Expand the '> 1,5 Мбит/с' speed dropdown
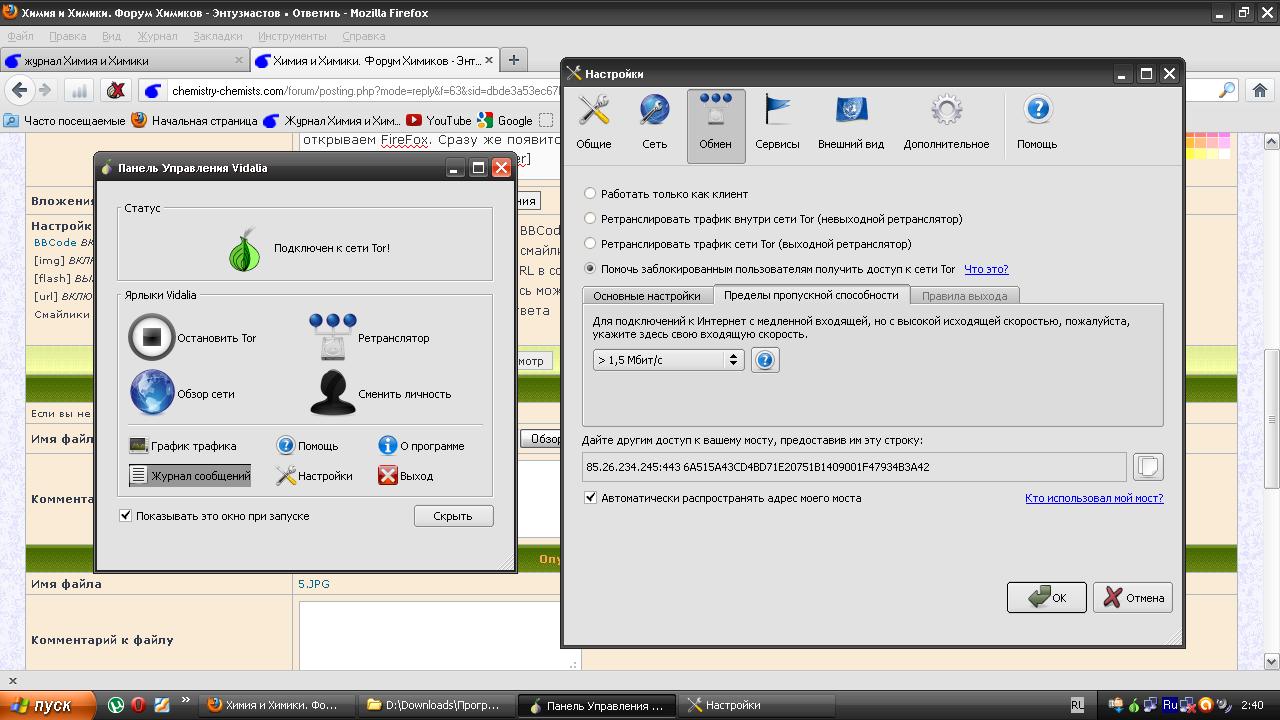Screen dimensions: 1280x720 tap(668, 360)
